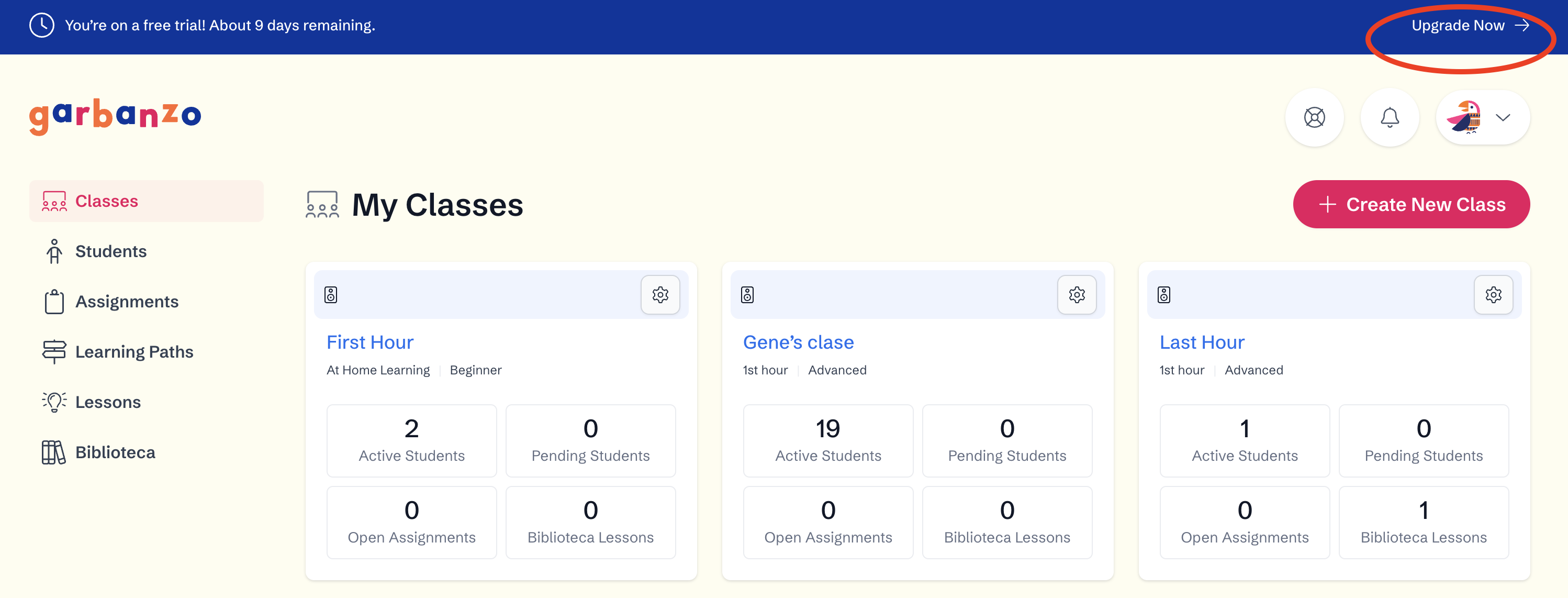Click the Create New Class button

1410,204
